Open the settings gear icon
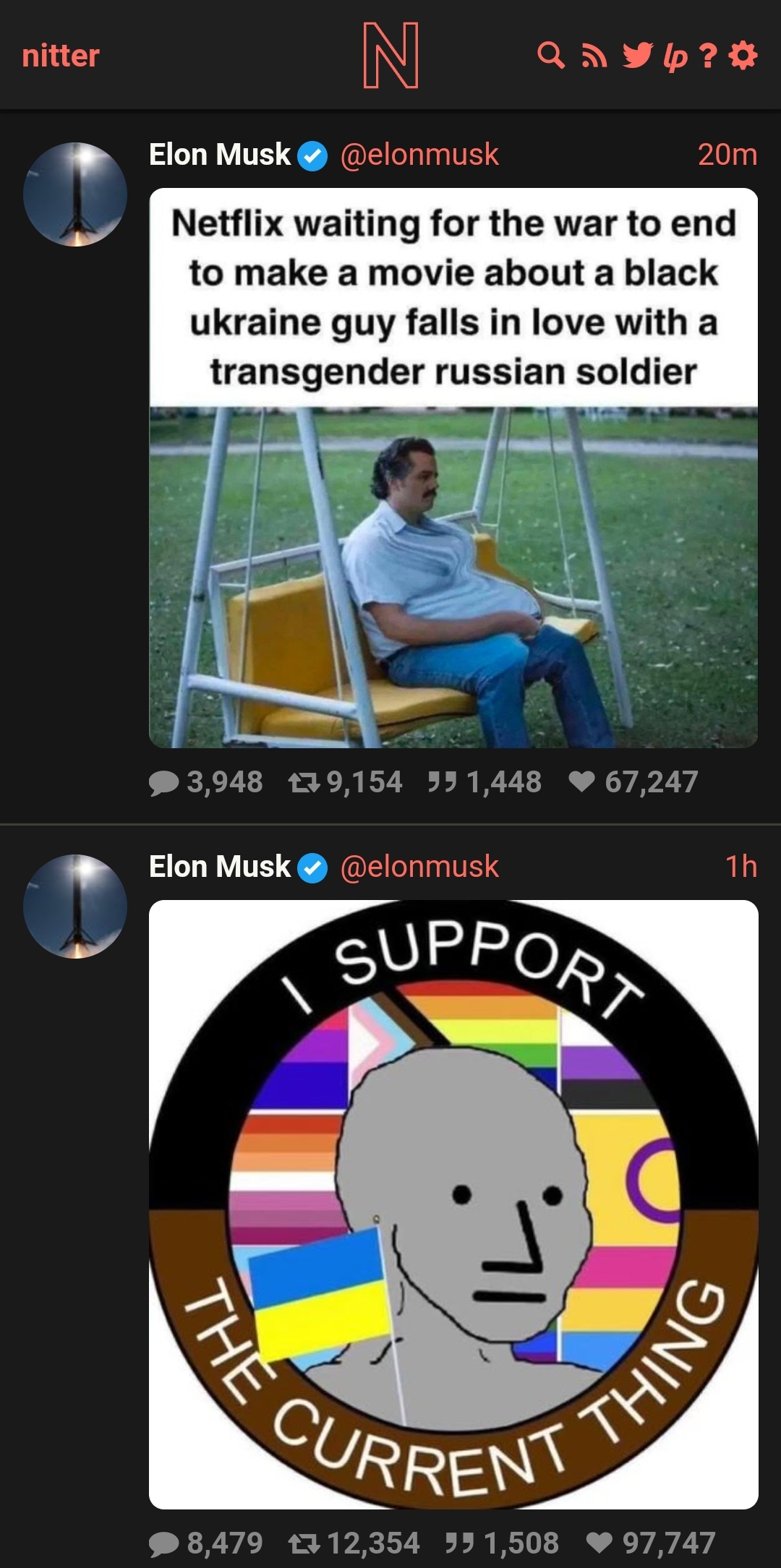The width and height of the screenshot is (781, 1568). tap(743, 56)
